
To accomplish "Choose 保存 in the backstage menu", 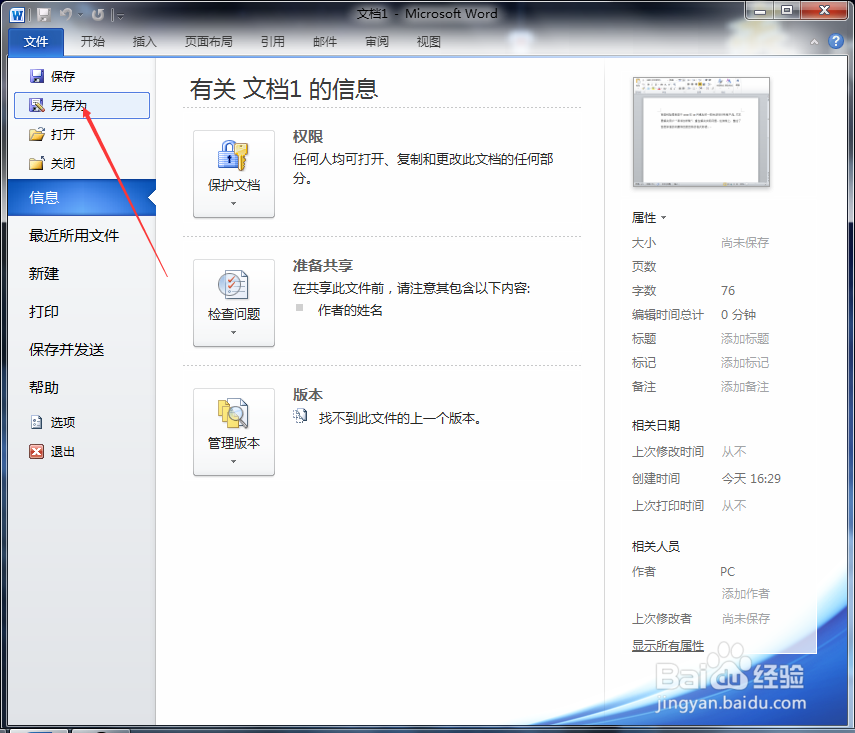I will pyautogui.click(x=82, y=76).
